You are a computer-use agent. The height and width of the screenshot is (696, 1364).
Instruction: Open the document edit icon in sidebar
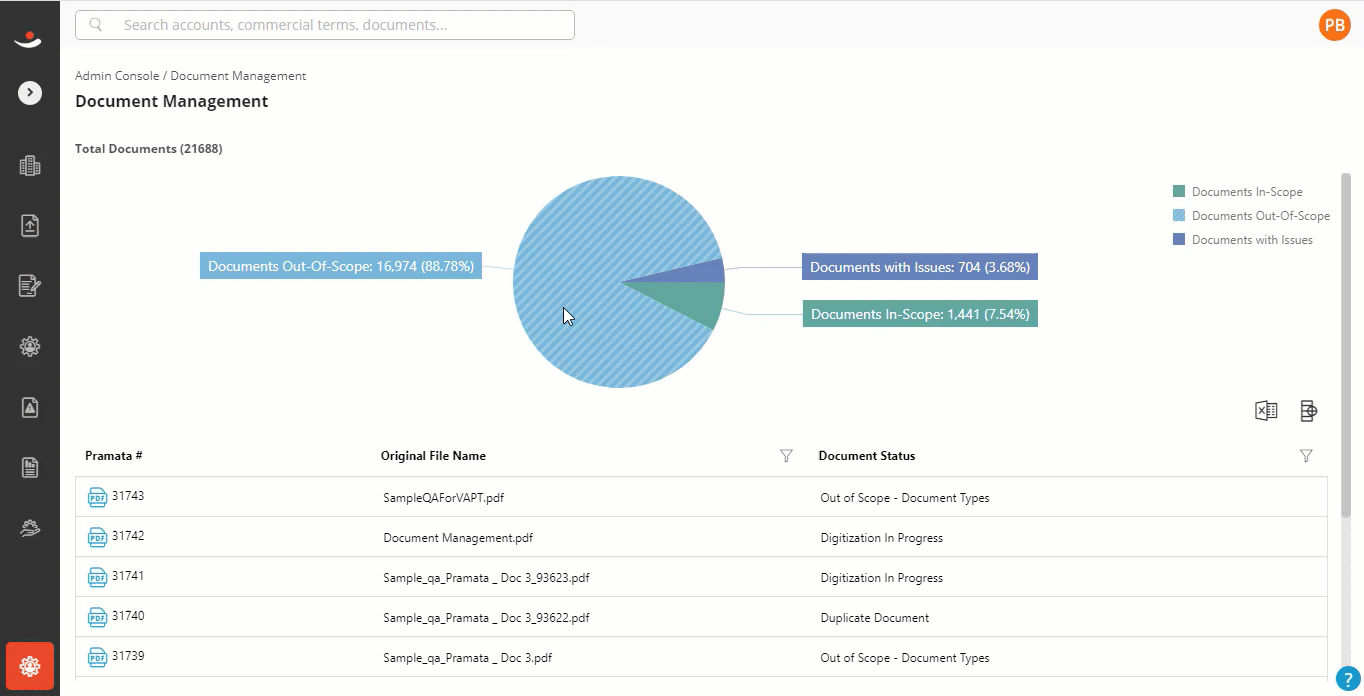pos(30,286)
